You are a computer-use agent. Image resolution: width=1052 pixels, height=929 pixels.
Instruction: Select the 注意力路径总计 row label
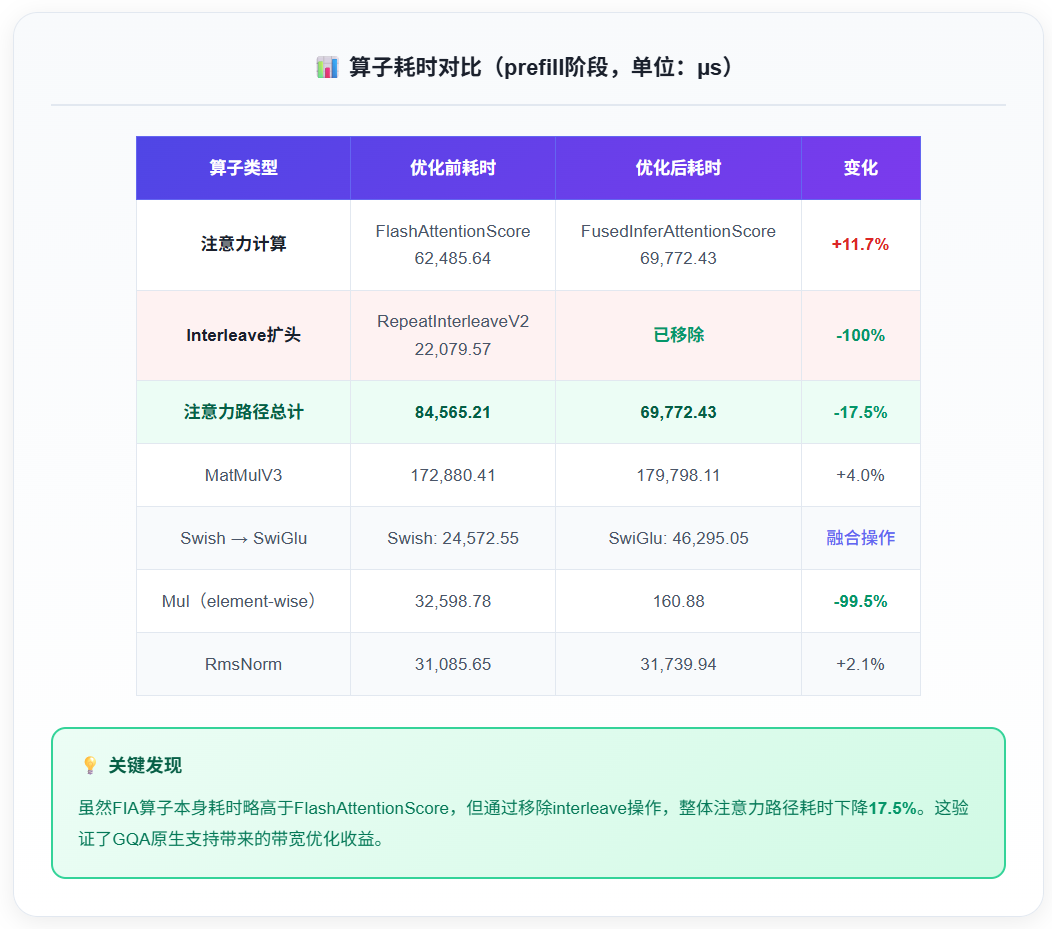coord(244,412)
